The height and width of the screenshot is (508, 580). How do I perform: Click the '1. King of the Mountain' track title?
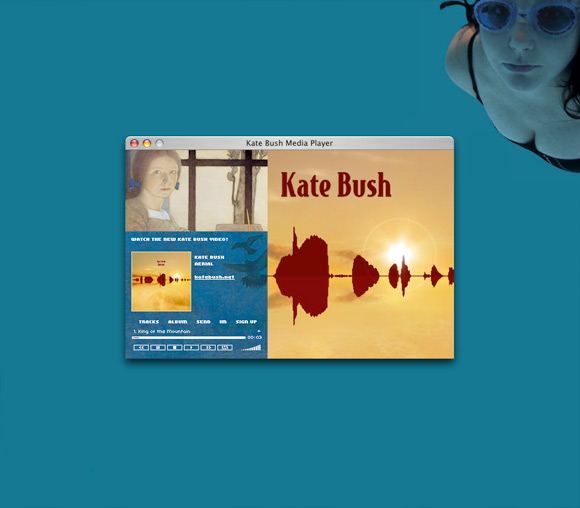pos(162,332)
